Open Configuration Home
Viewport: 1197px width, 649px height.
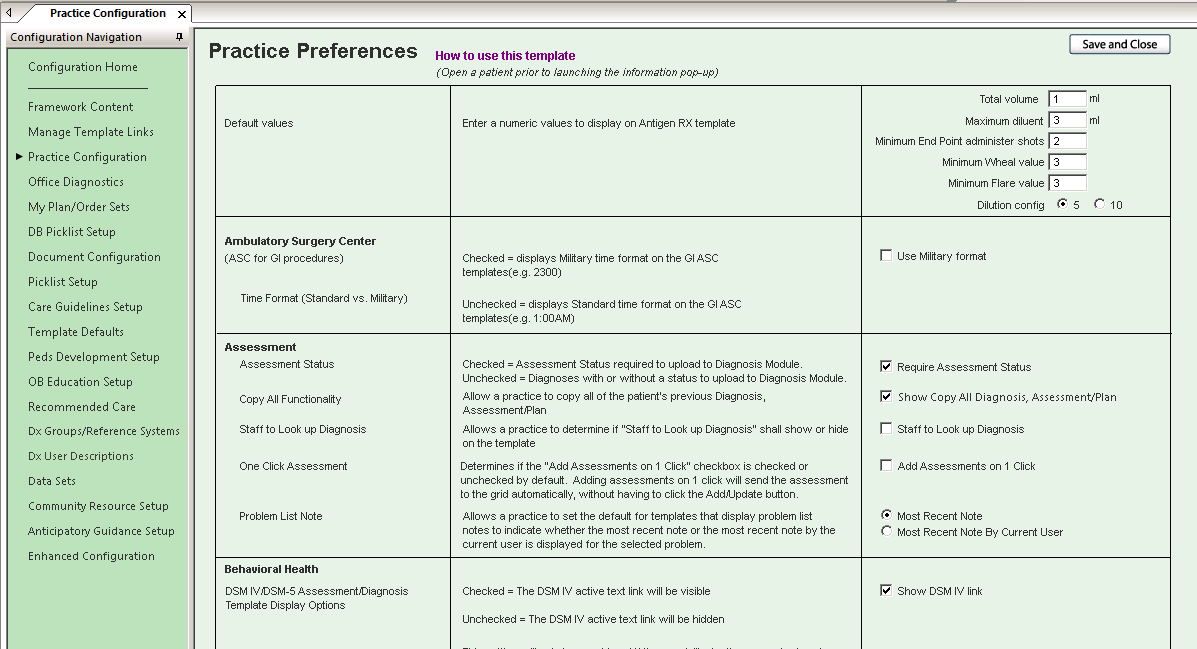(x=83, y=67)
